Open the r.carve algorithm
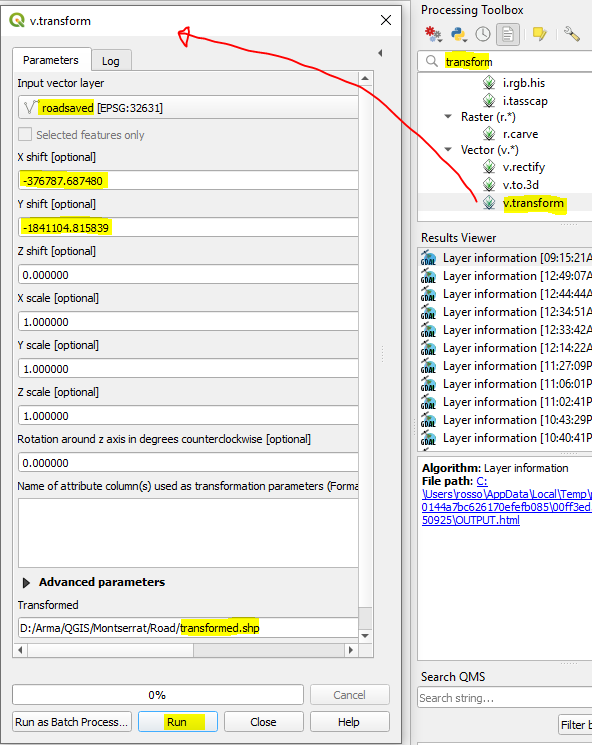This screenshot has height=745, width=592. pos(520,134)
